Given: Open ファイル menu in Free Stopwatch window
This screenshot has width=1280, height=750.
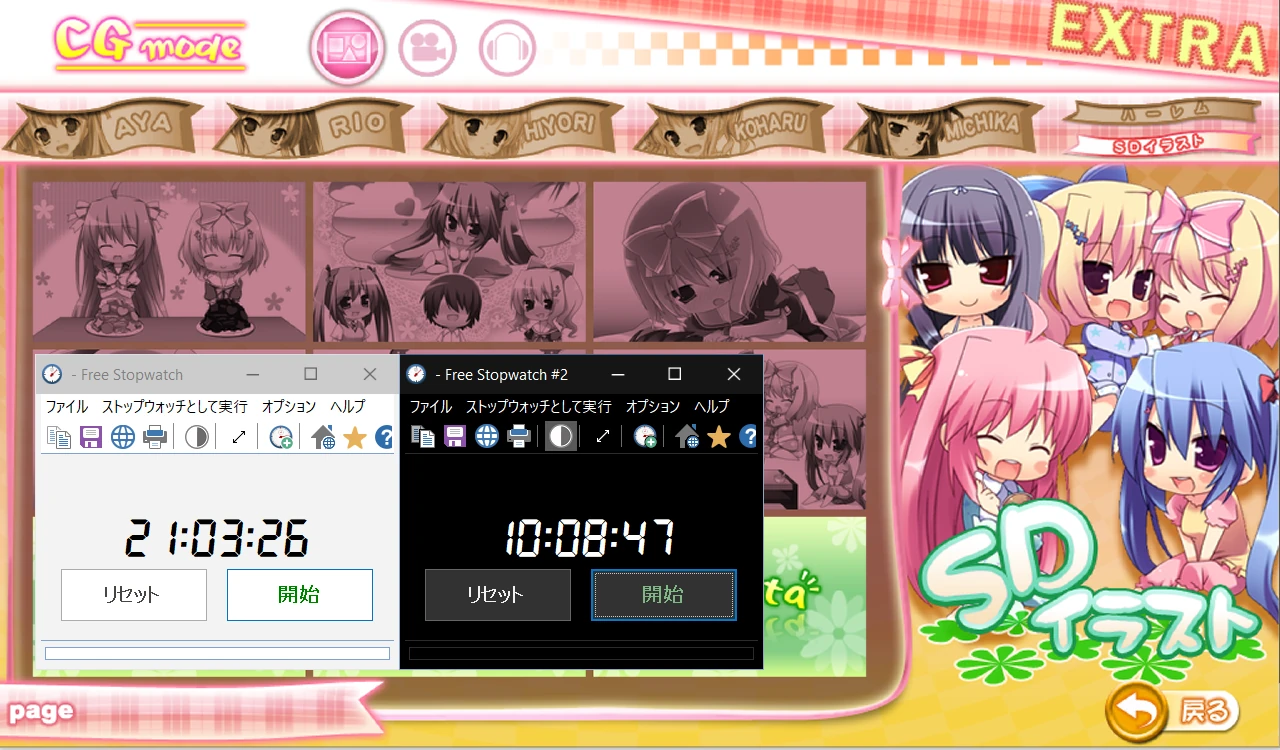Looking at the screenshot, I should [67, 407].
